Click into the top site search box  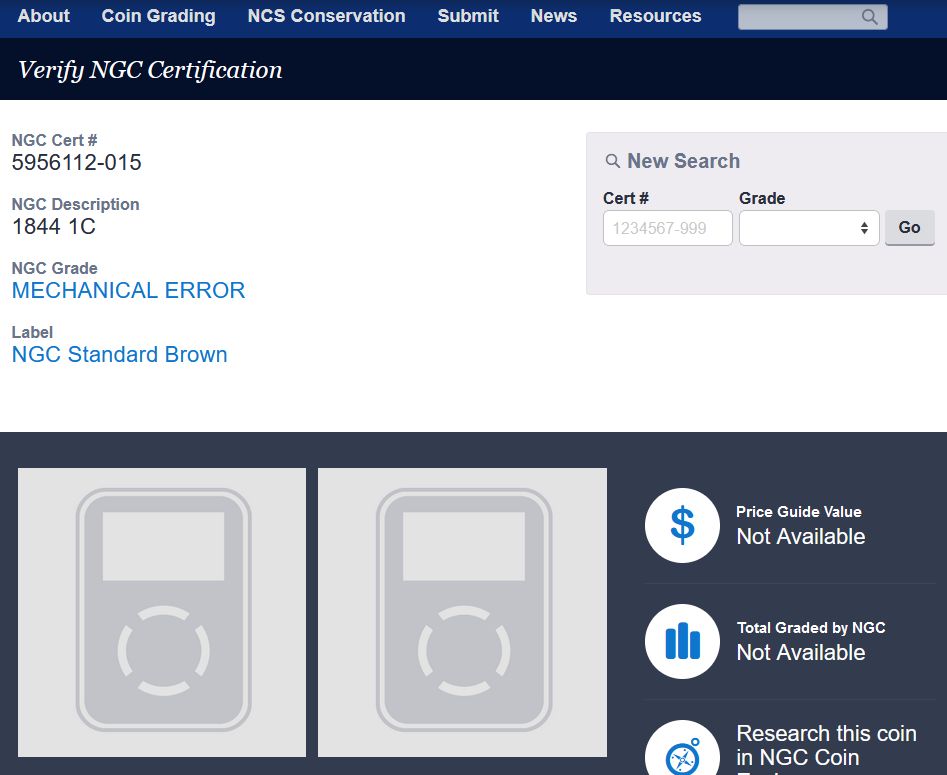click(x=798, y=17)
